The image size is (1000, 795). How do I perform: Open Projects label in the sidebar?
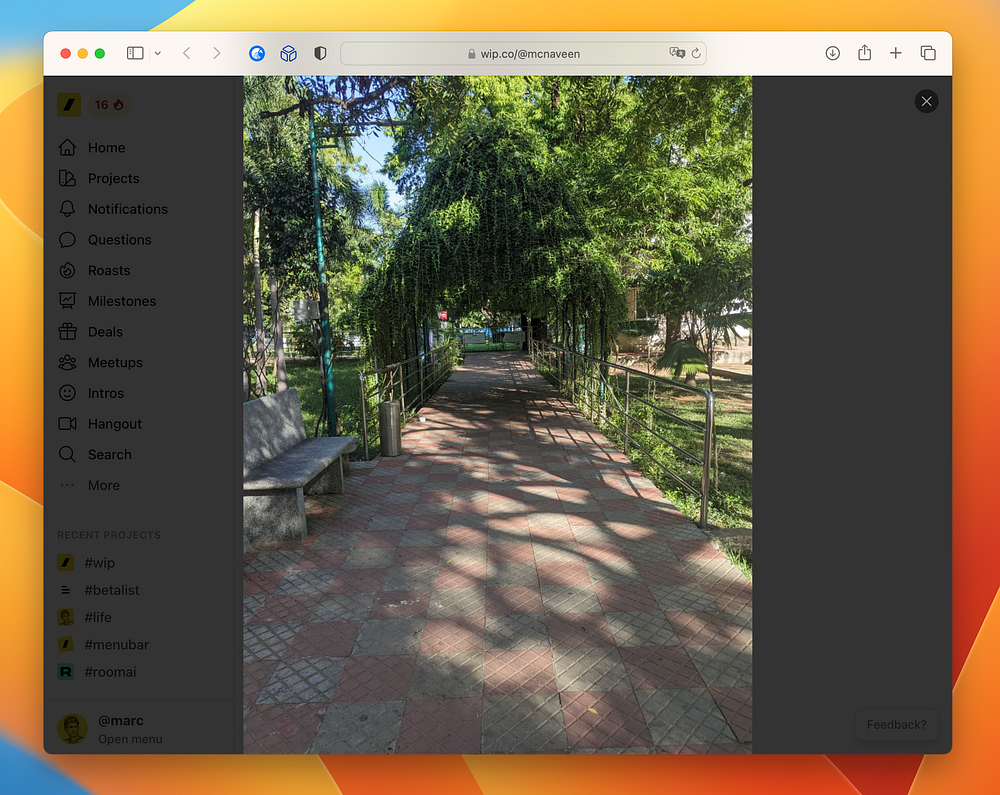pyautogui.click(x=114, y=178)
